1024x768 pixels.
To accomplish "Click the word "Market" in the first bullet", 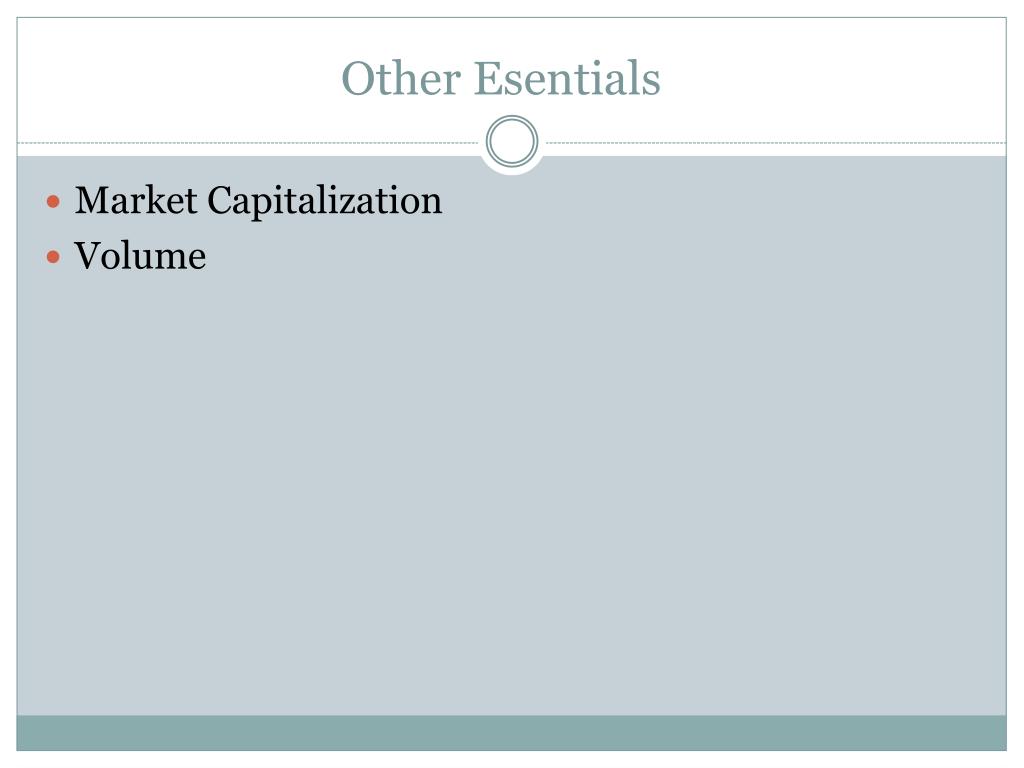I will [x=137, y=201].
